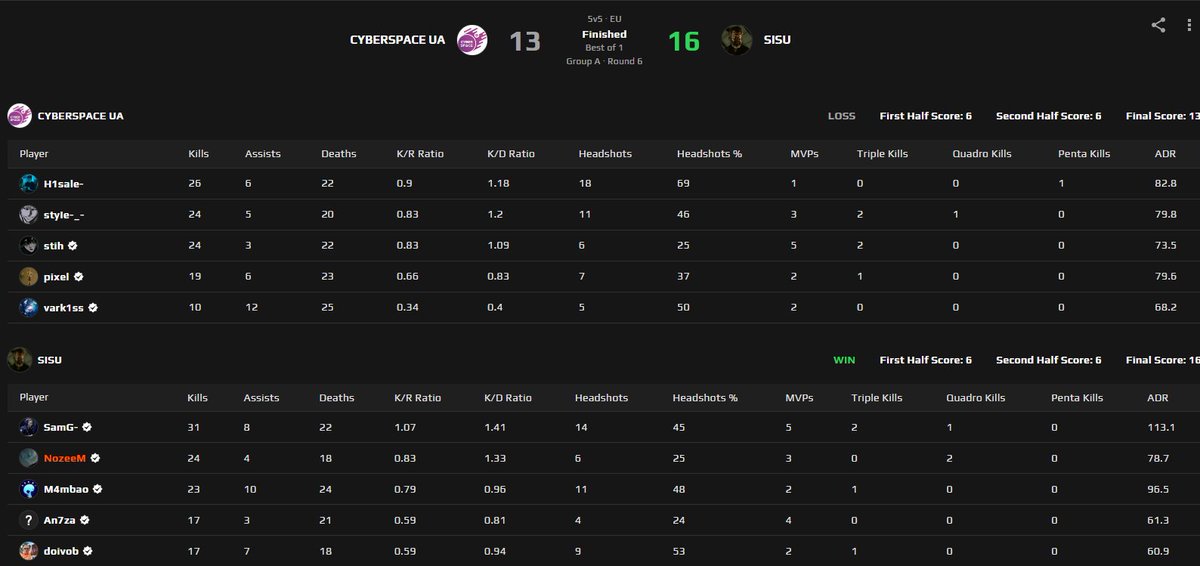Screen dimensions: 1200x566
Task: Sort SISU table by K/D Ratio column
Action: (x=507, y=397)
